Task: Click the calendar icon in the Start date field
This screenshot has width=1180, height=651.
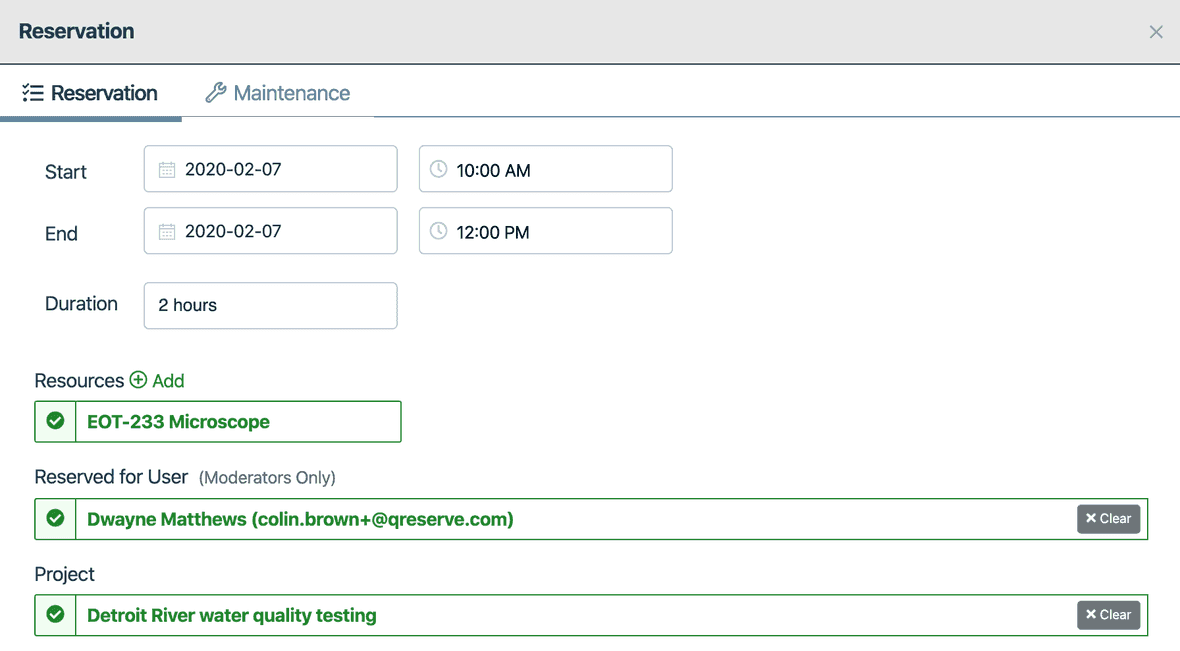Action: point(166,169)
